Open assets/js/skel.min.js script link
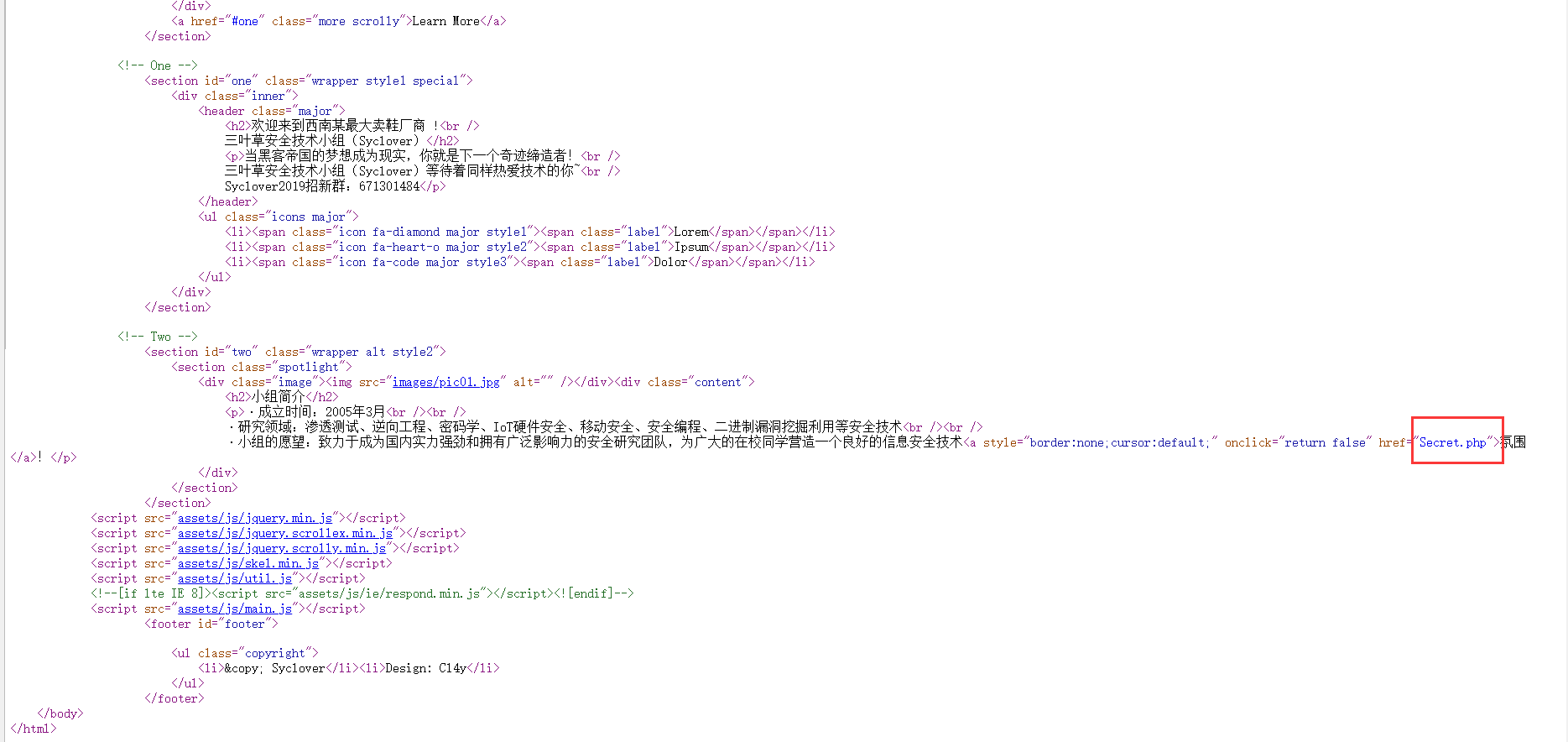The height and width of the screenshot is (742, 1568). pos(248,563)
